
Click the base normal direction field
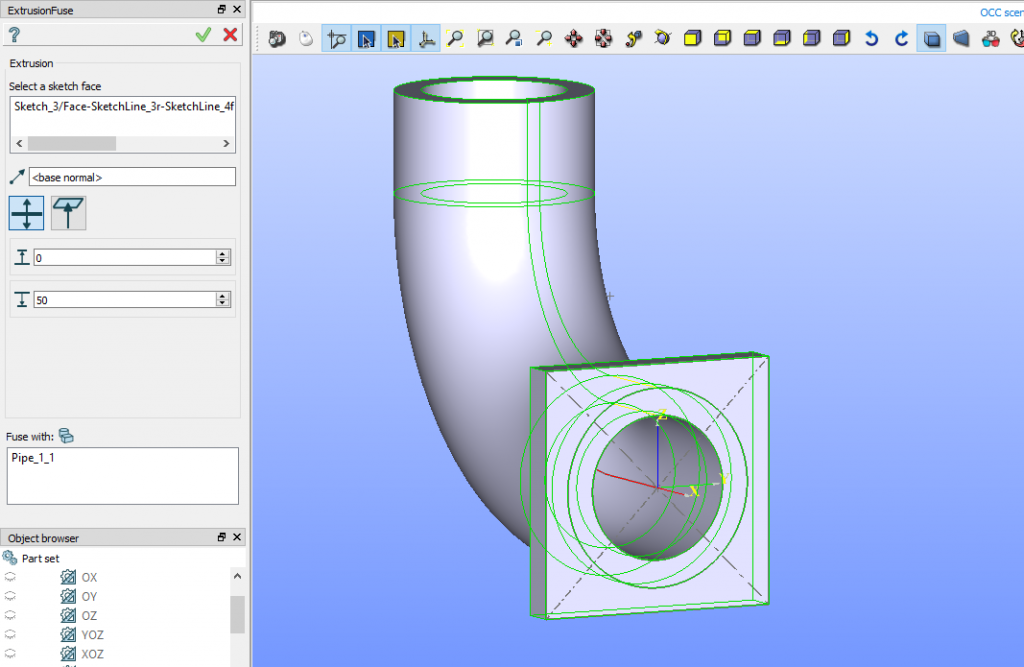[x=133, y=176]
